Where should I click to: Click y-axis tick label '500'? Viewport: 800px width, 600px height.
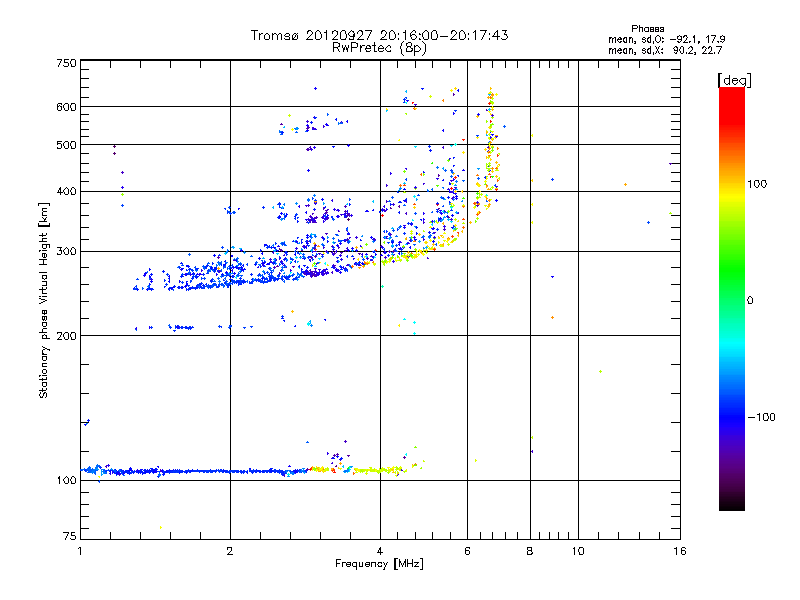(x=66, y=145)
